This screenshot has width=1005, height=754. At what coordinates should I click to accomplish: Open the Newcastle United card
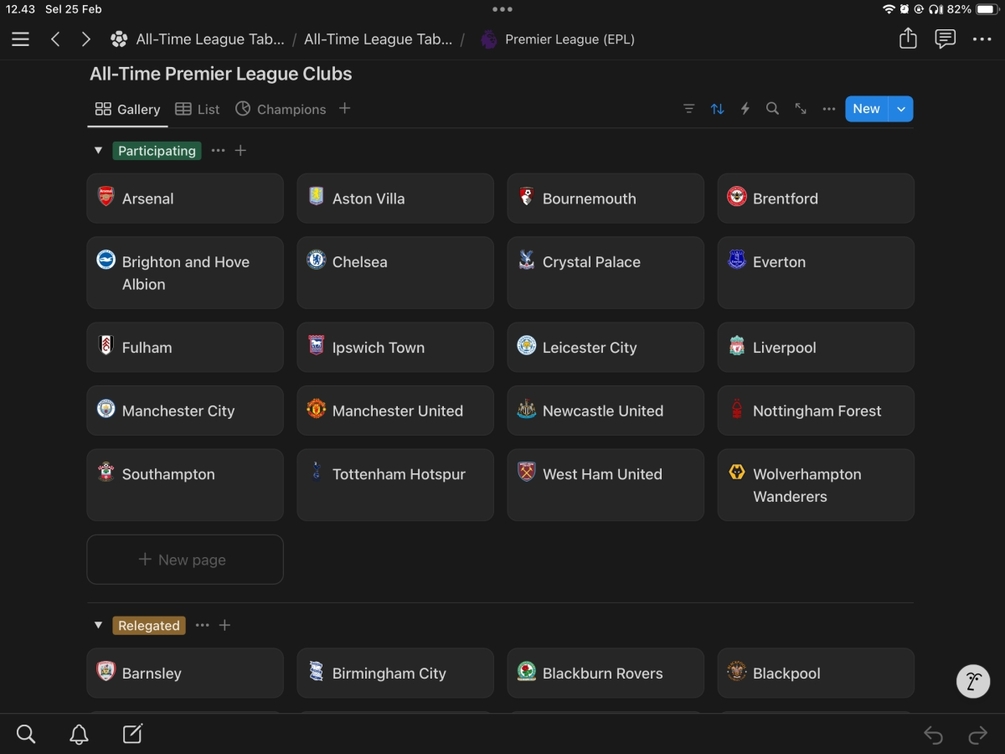[605, 410]
